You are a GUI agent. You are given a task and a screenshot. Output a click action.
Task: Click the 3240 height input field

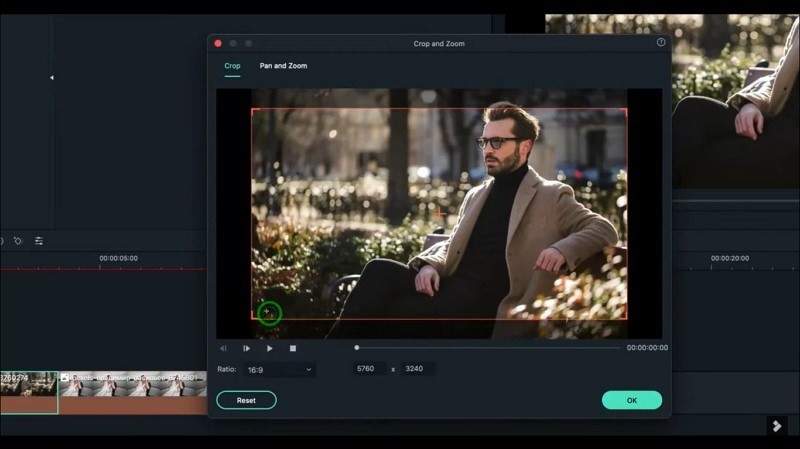[418, 368]
